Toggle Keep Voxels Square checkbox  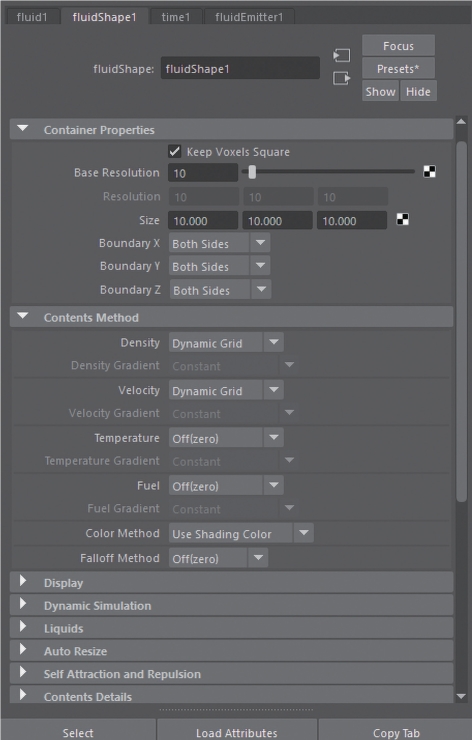click(x=175, y=151)
